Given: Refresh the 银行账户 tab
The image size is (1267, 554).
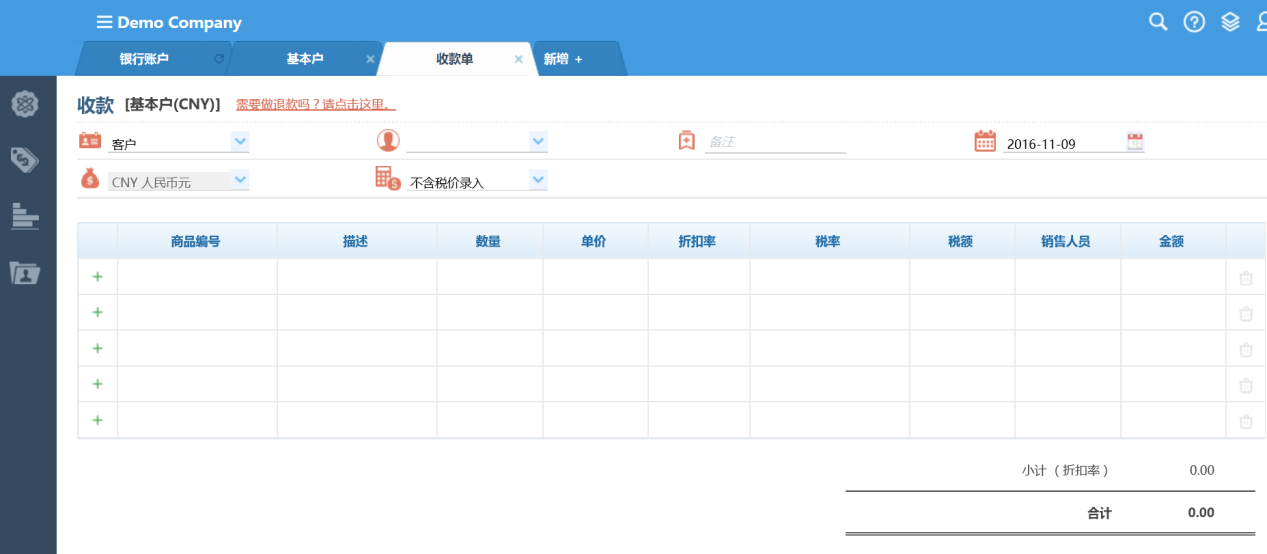Looking at the screenshot, I should 219,59.
